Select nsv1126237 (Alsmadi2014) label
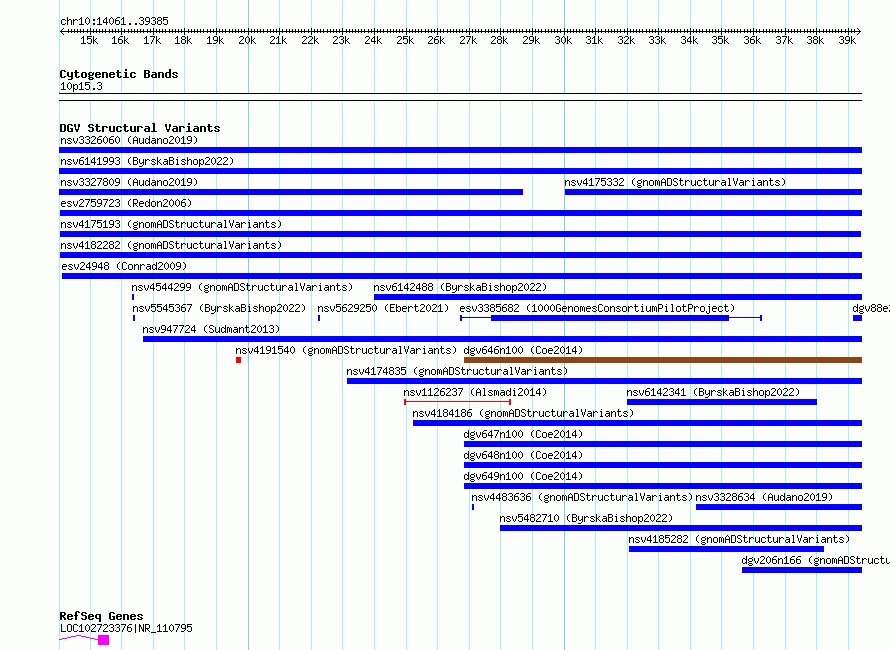 (x=475, y=392)
